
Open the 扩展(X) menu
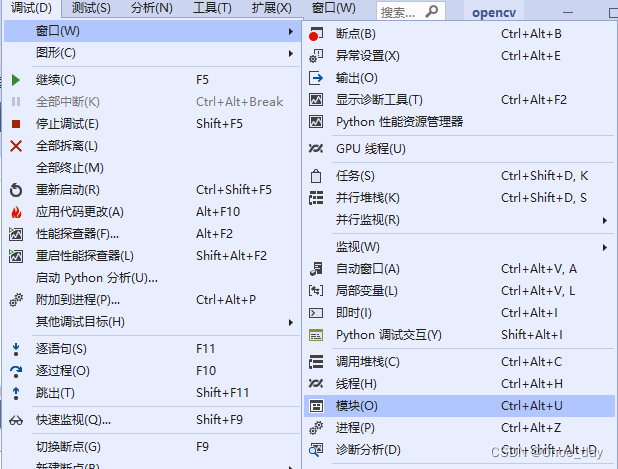[x=272, y=8]
